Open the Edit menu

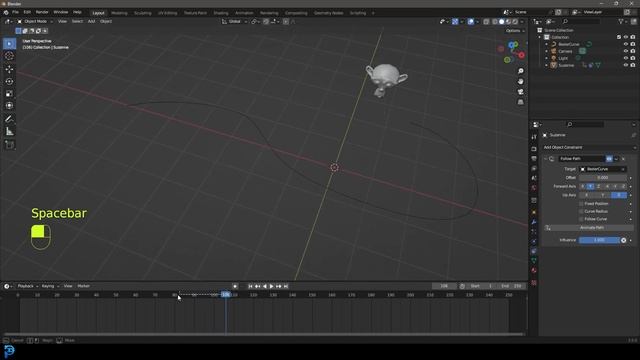pos(27,12)
